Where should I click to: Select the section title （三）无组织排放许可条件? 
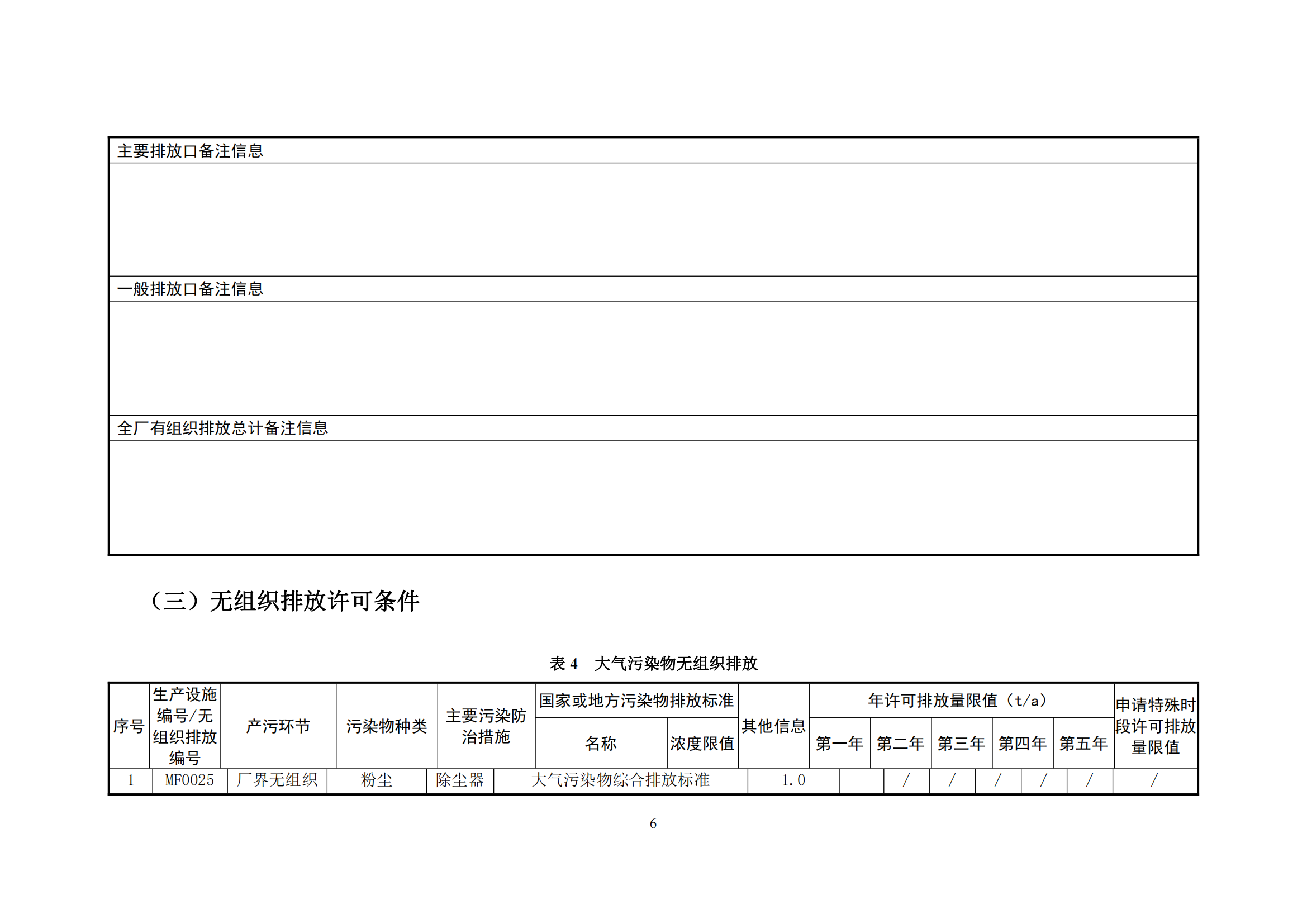pyautogui.click(x=283, y=601)
